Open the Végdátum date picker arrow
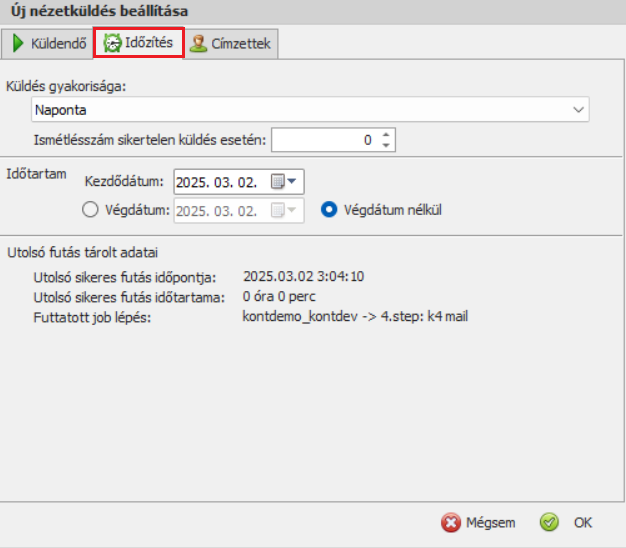Image resolution: width=626 pixels, height=548 pixels. 293,210
